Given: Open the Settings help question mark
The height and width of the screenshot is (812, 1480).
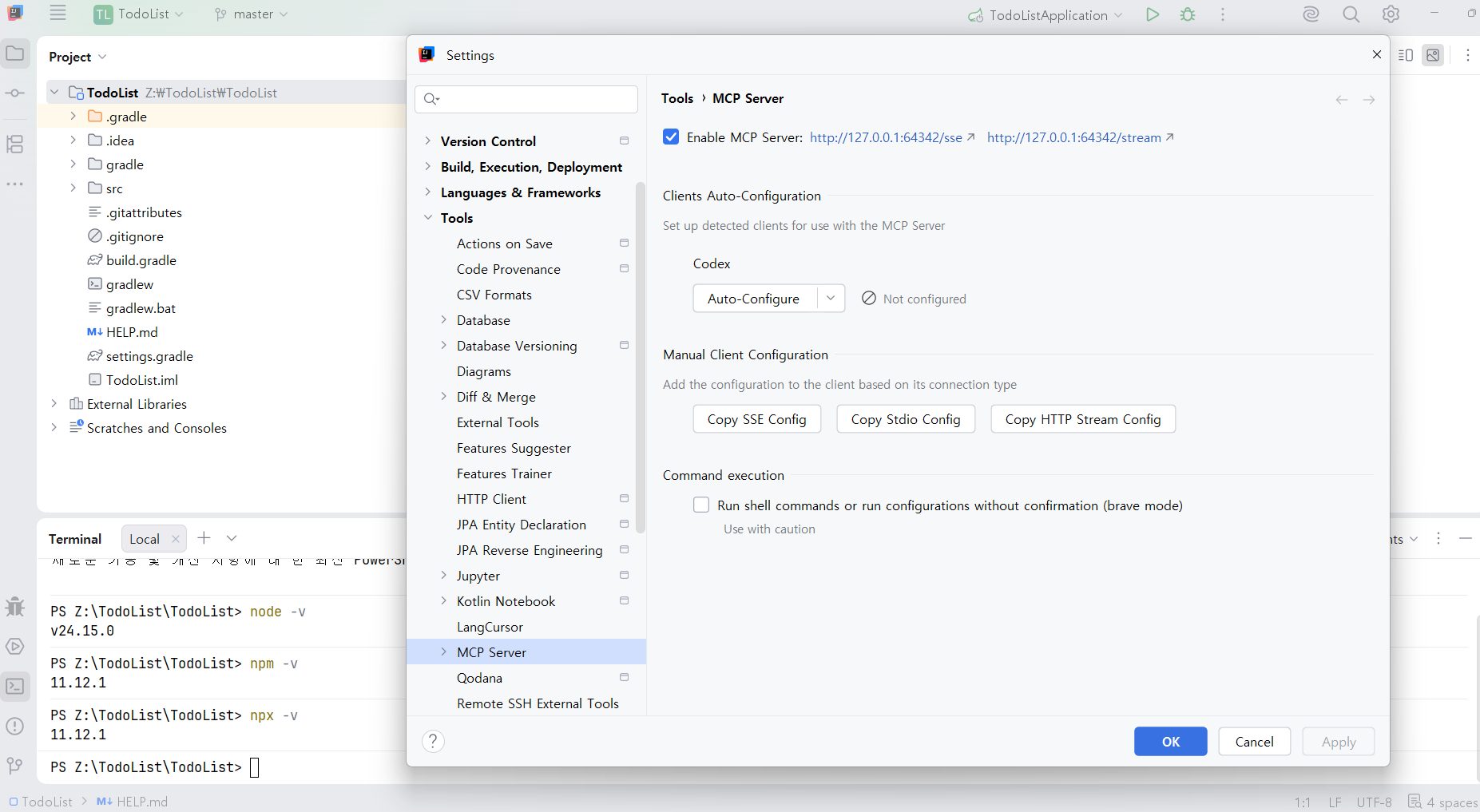Looking at the screenshot, I should click(433, 741).
